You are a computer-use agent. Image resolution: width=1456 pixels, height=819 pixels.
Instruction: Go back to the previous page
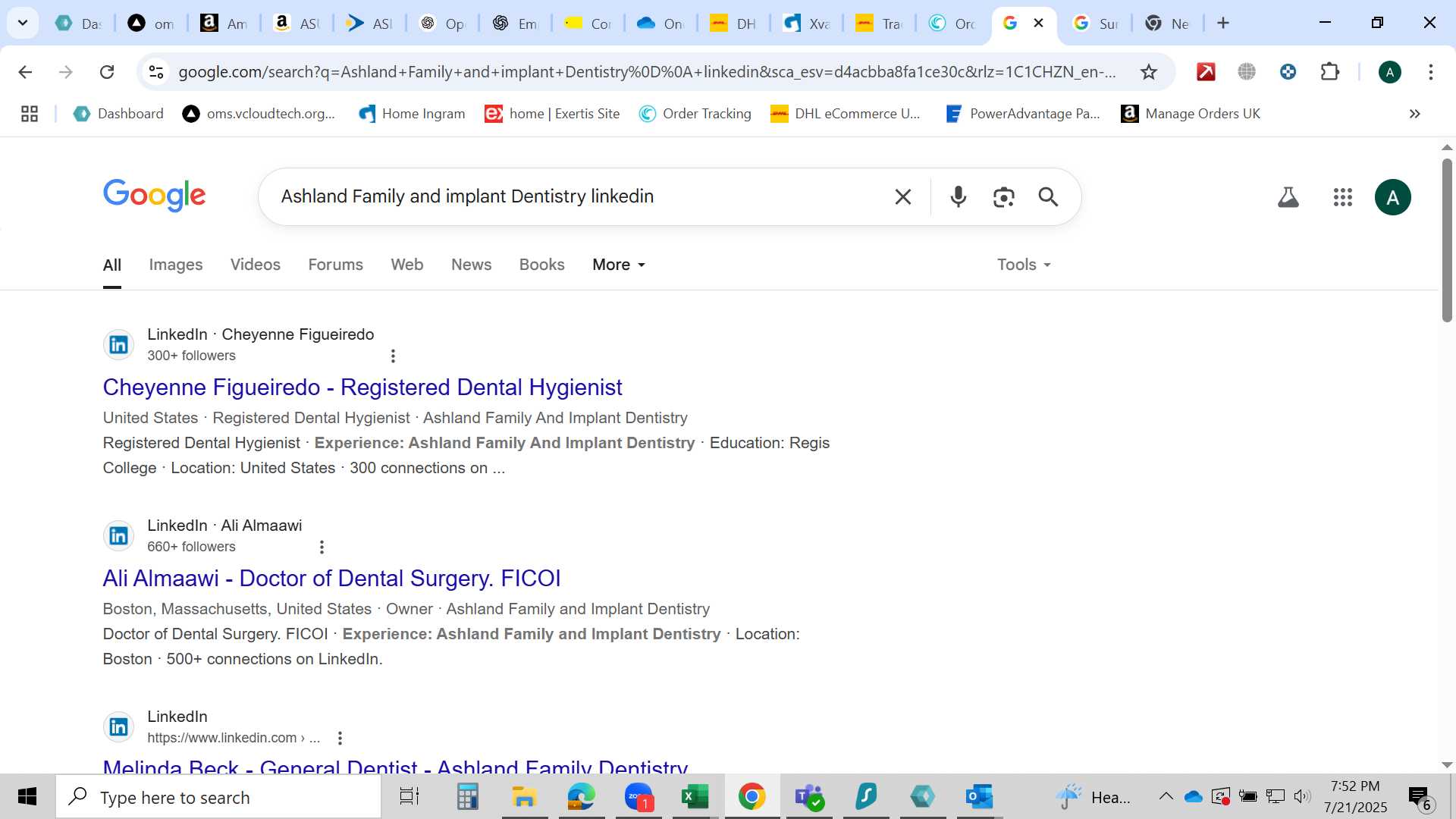point(25,72)
